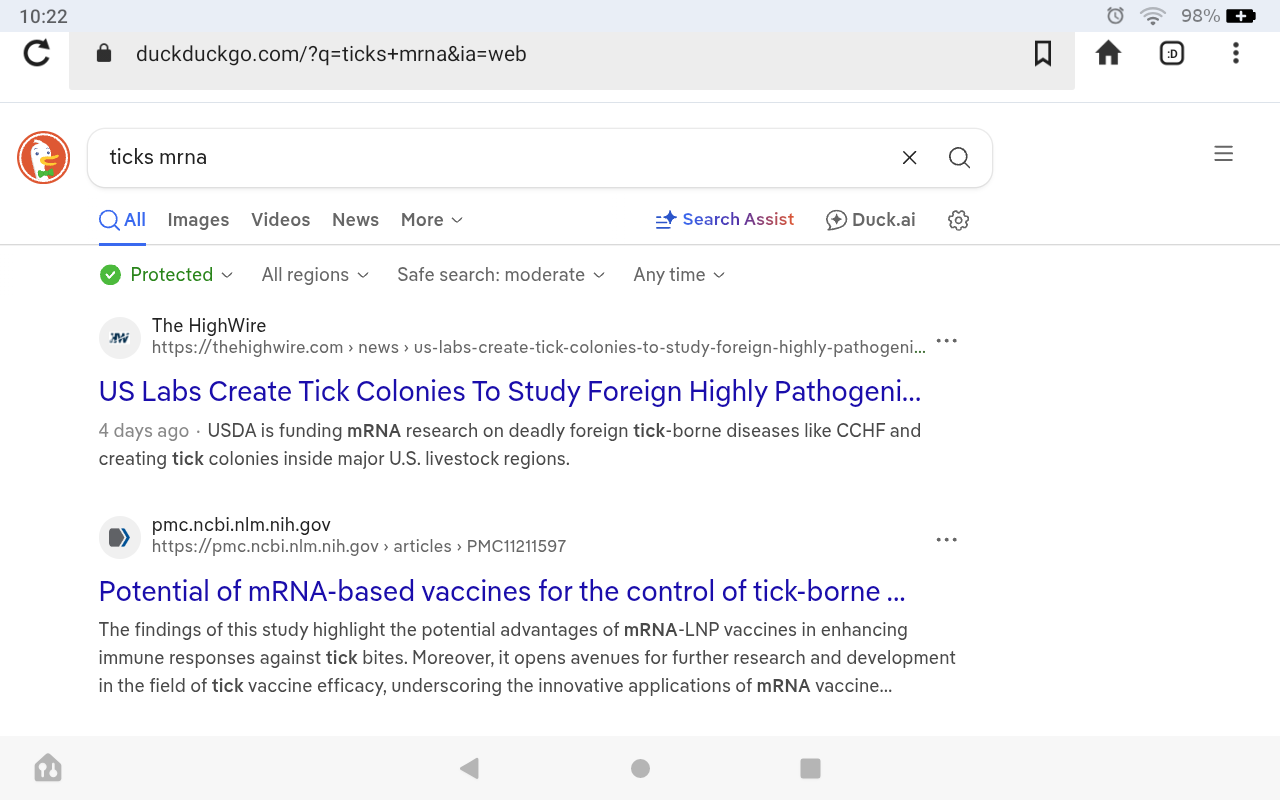Open search settings gear icon
The height and width of the screenshot is (800, 1280).
click(x=958, y=220)
